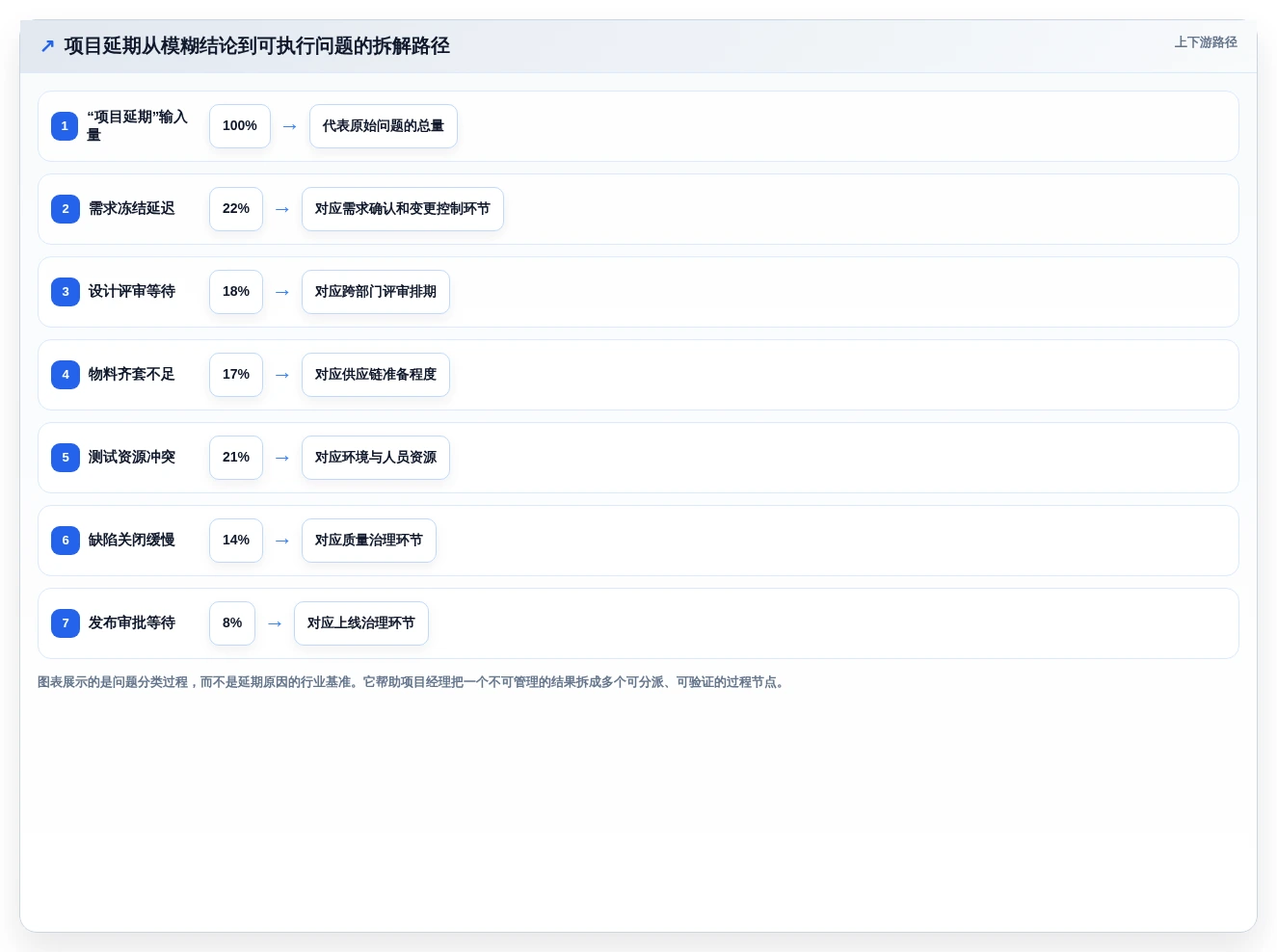Open the 代表原始问题的总量 box

(384, 126)
